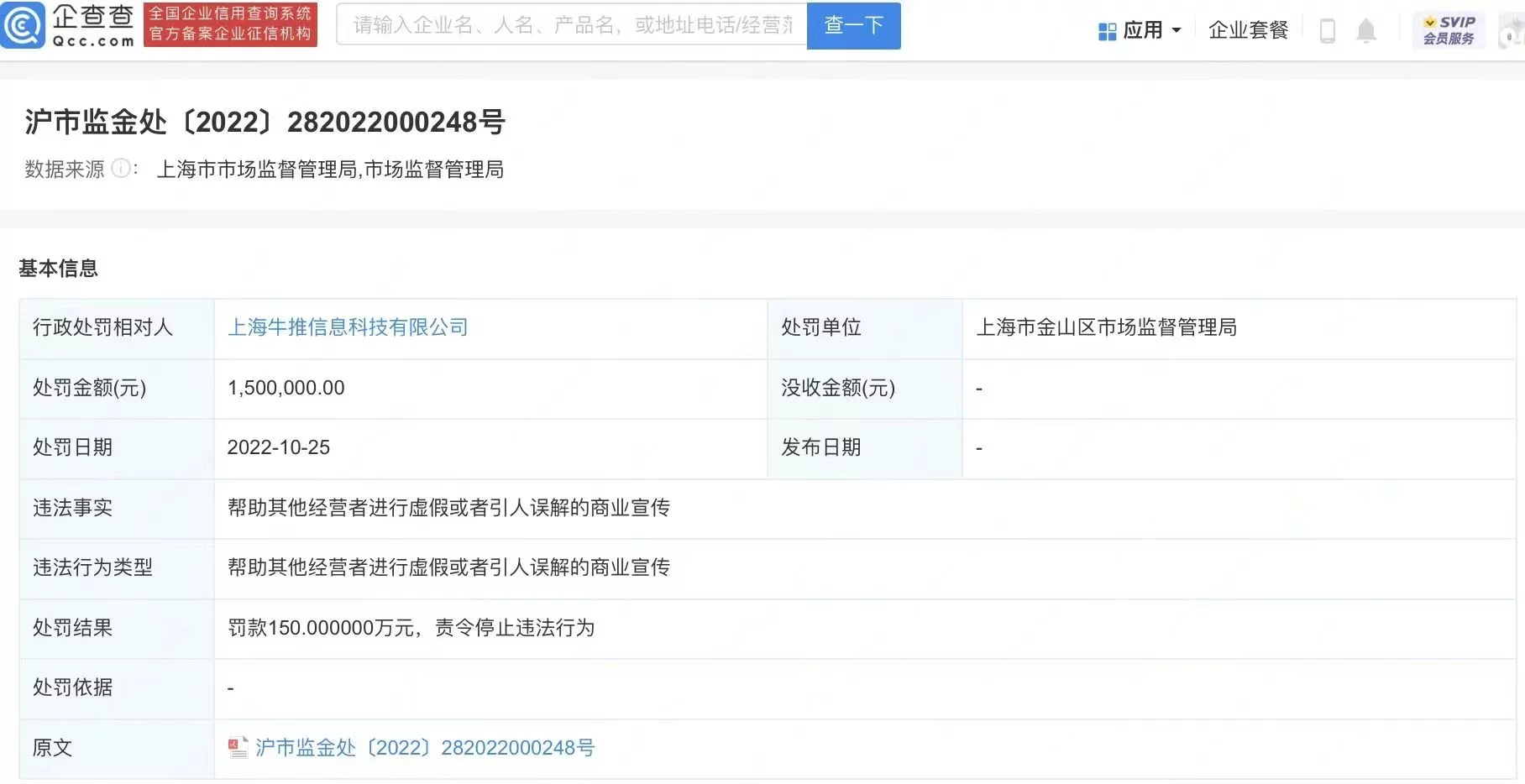This screenshot has width=1525, height=784.
Task: Click the 基本信息 section heading
Action: click(x=58, y=269)
